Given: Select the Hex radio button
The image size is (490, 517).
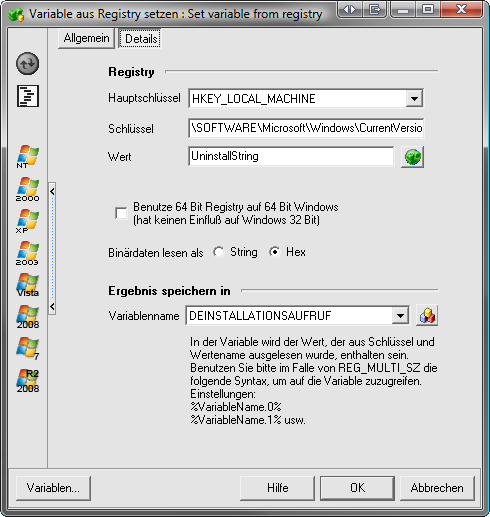Looking at the screenshot, I should [x=275, y=252].
